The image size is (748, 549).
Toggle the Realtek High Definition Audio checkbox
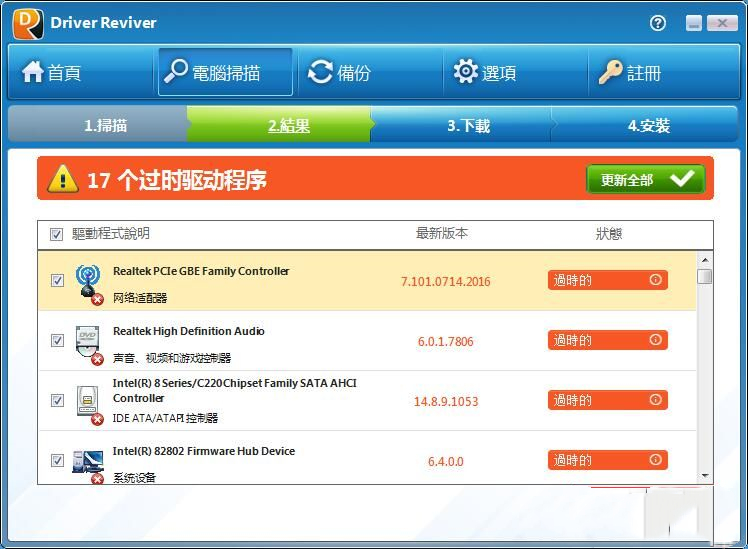57,340
